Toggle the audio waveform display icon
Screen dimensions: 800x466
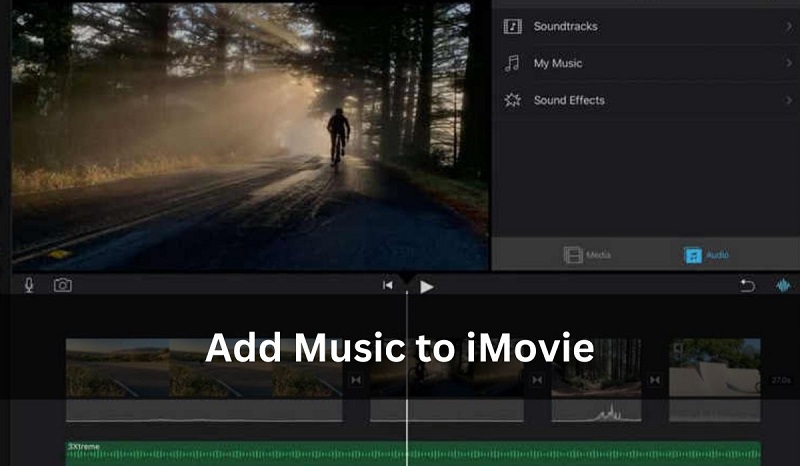tap(784, 286)
